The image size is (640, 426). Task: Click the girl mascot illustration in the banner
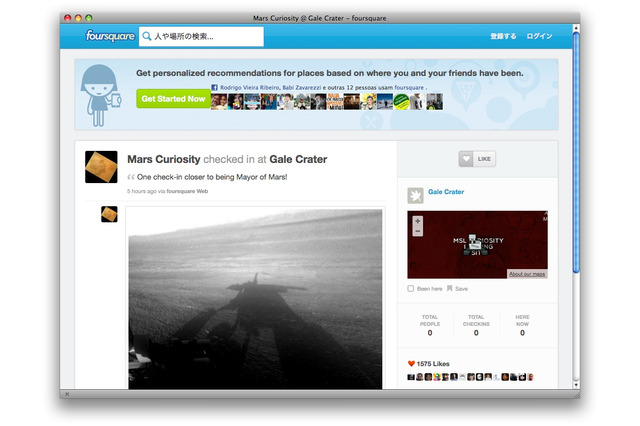tap(100, 95)
